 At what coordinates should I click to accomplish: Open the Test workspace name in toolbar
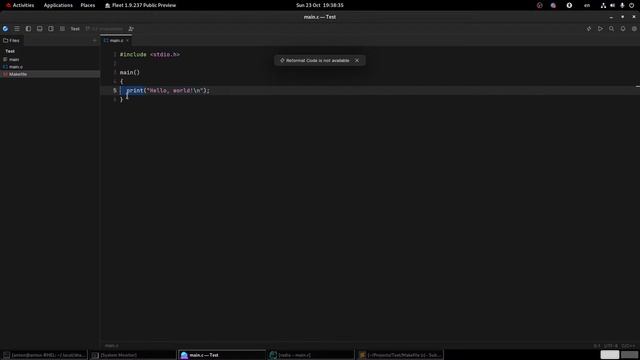[75, 29]
